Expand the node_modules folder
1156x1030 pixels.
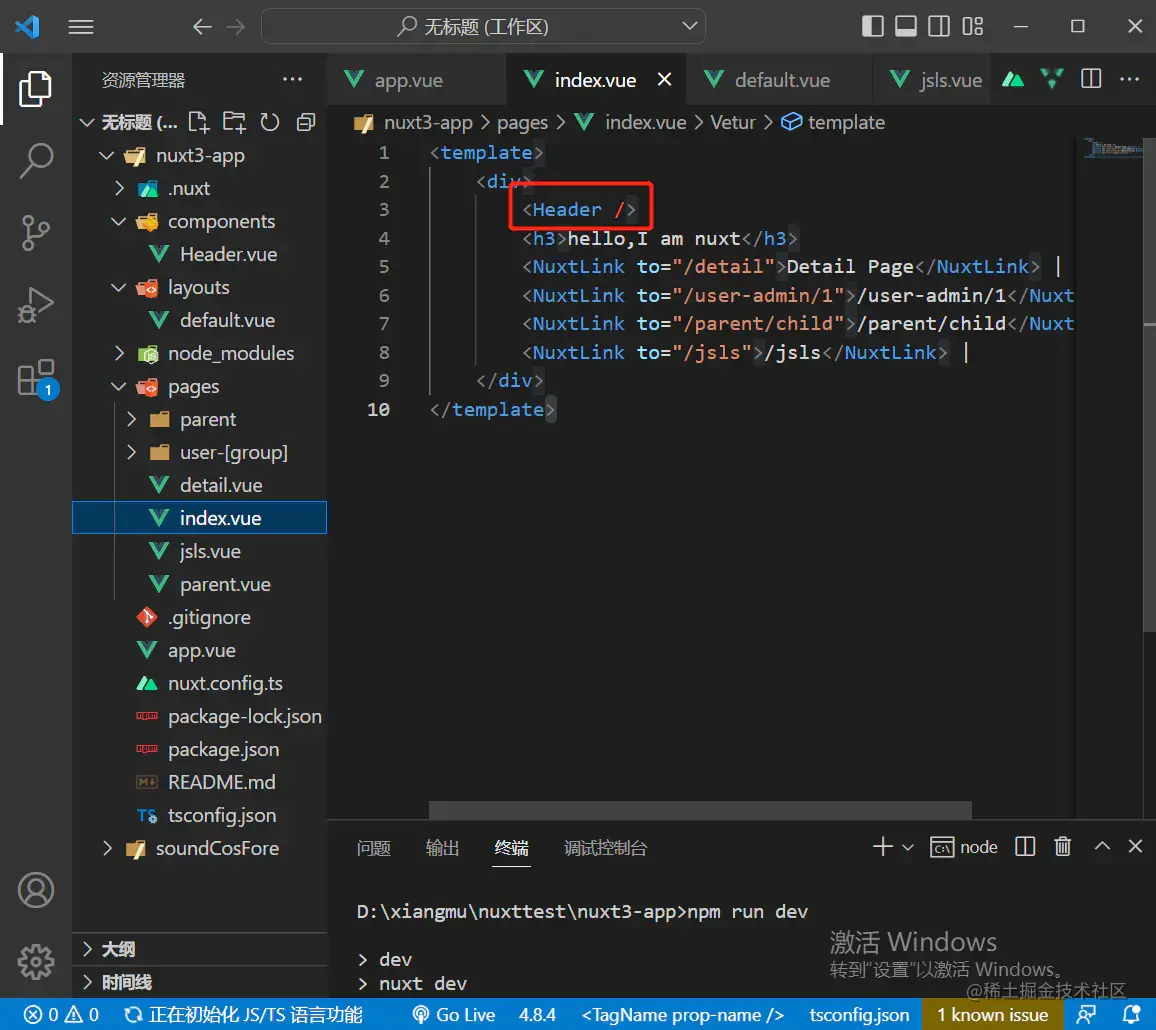point(119,353)
